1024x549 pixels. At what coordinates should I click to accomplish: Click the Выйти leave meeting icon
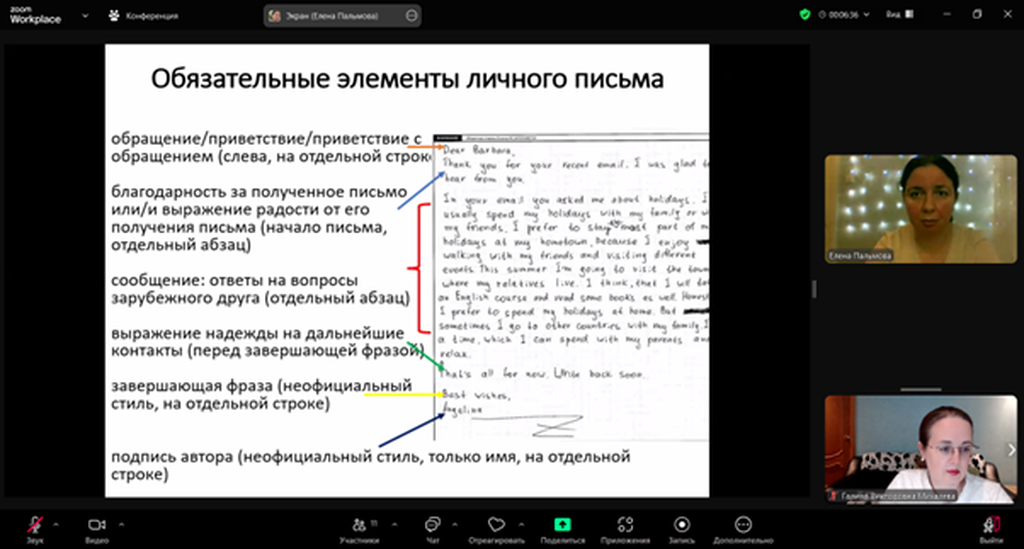click(x=990, y=524)
